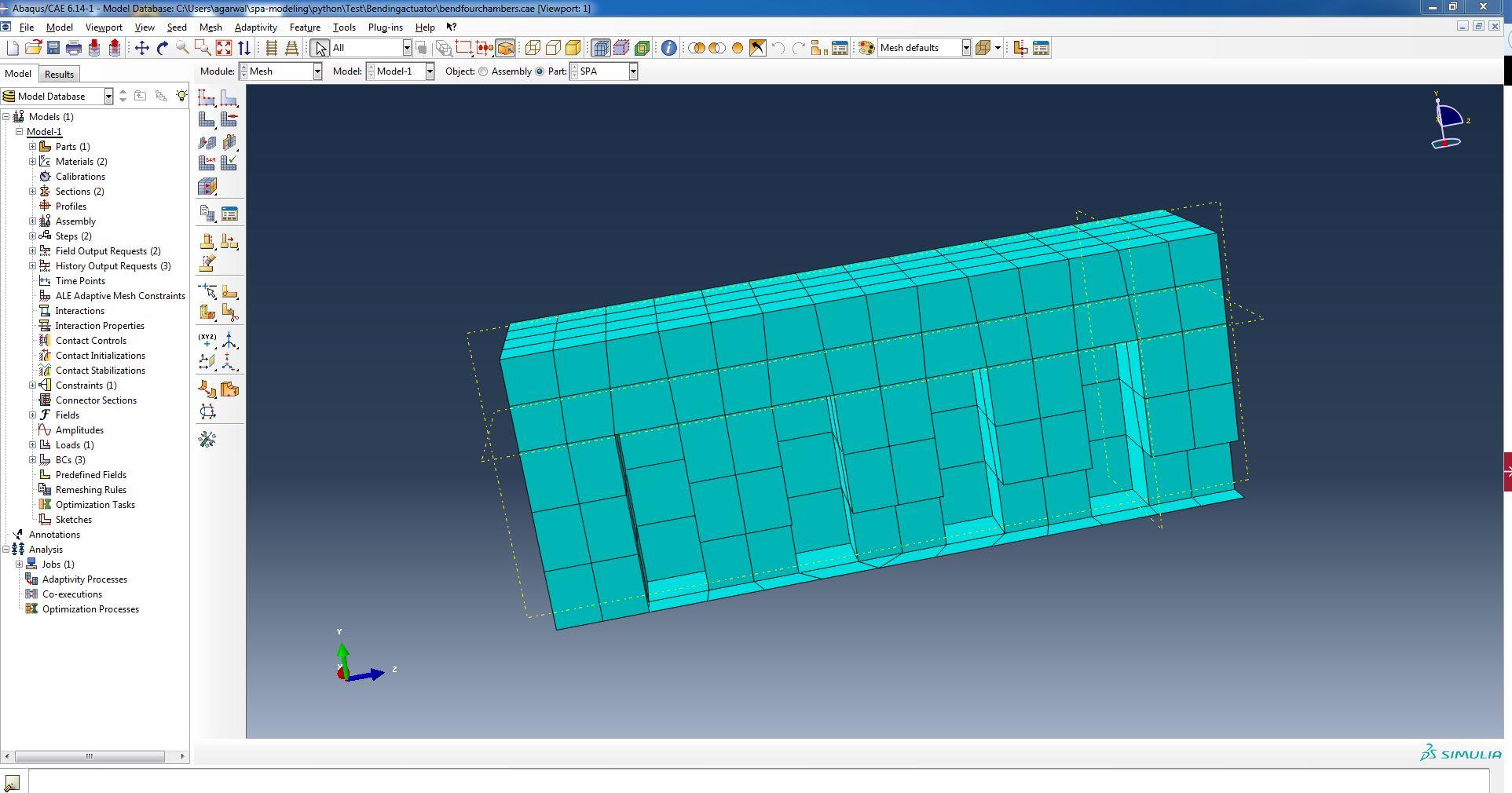Toggle wireframe render style
The width and height of the screenshot is (1512, 793).
pos(533,48)
